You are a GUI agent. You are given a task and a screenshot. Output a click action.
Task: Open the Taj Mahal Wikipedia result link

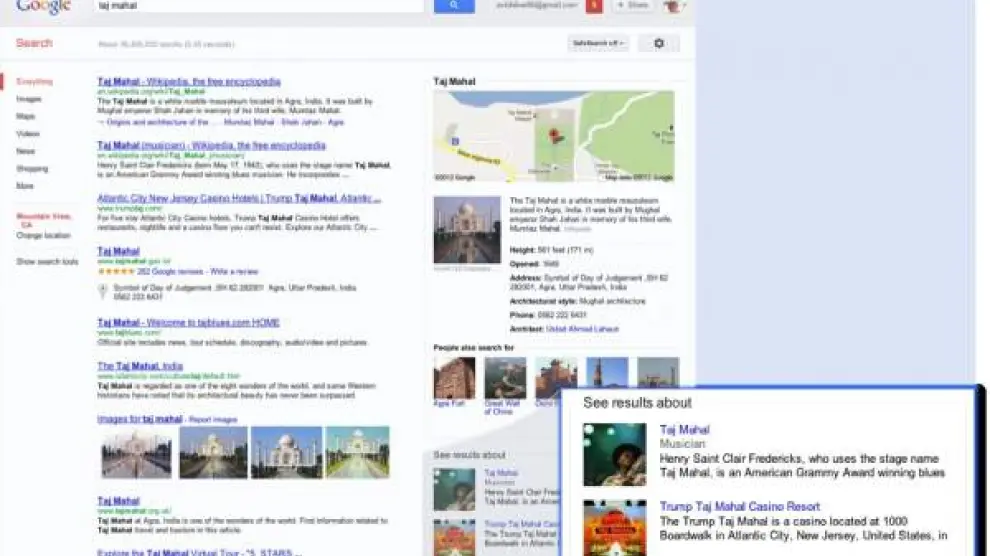click(x=188, y=82)
